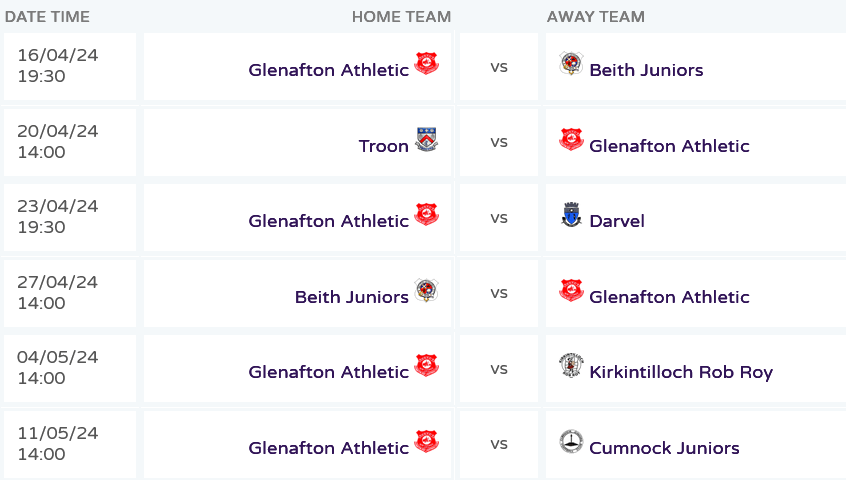Click the Cumnock Juniors crest
This screenshot has width=846, height=480.
tap(571, 442)
